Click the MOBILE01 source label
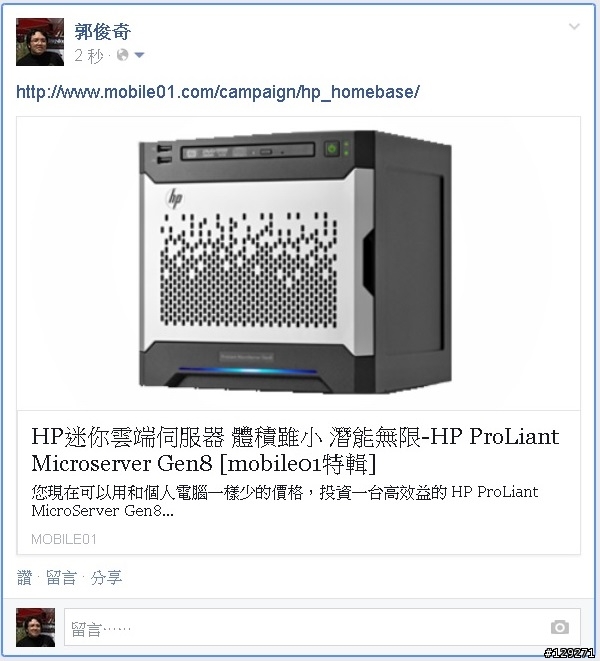Viewport: 600px width, 661px height. [64, 539]
